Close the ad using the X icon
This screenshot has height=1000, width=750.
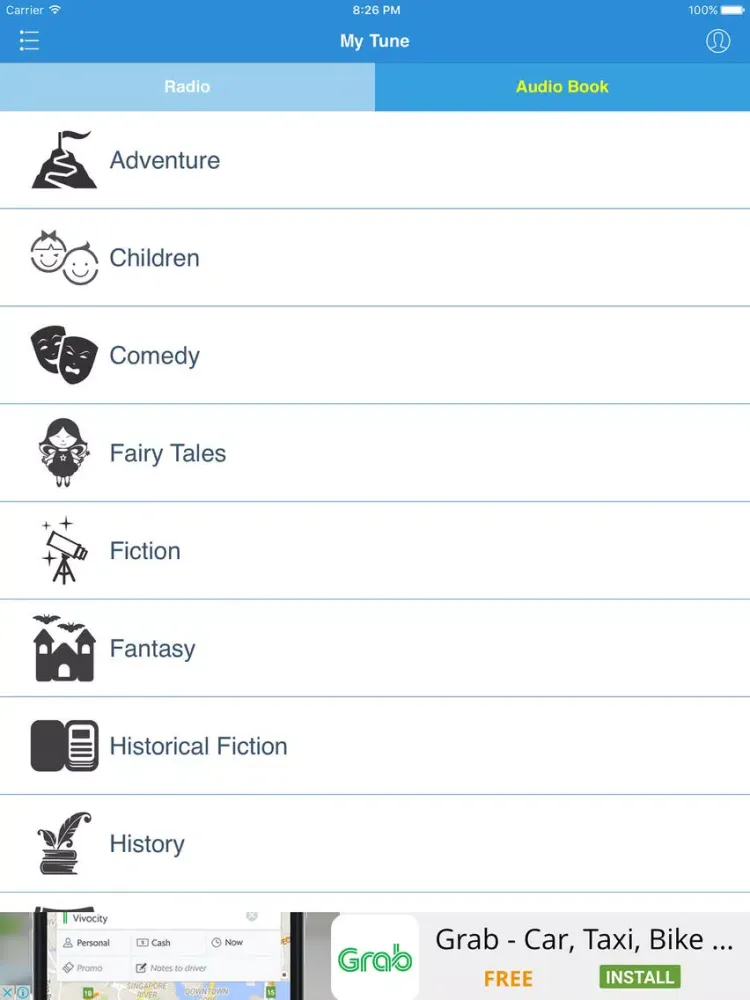click(7, 992)
